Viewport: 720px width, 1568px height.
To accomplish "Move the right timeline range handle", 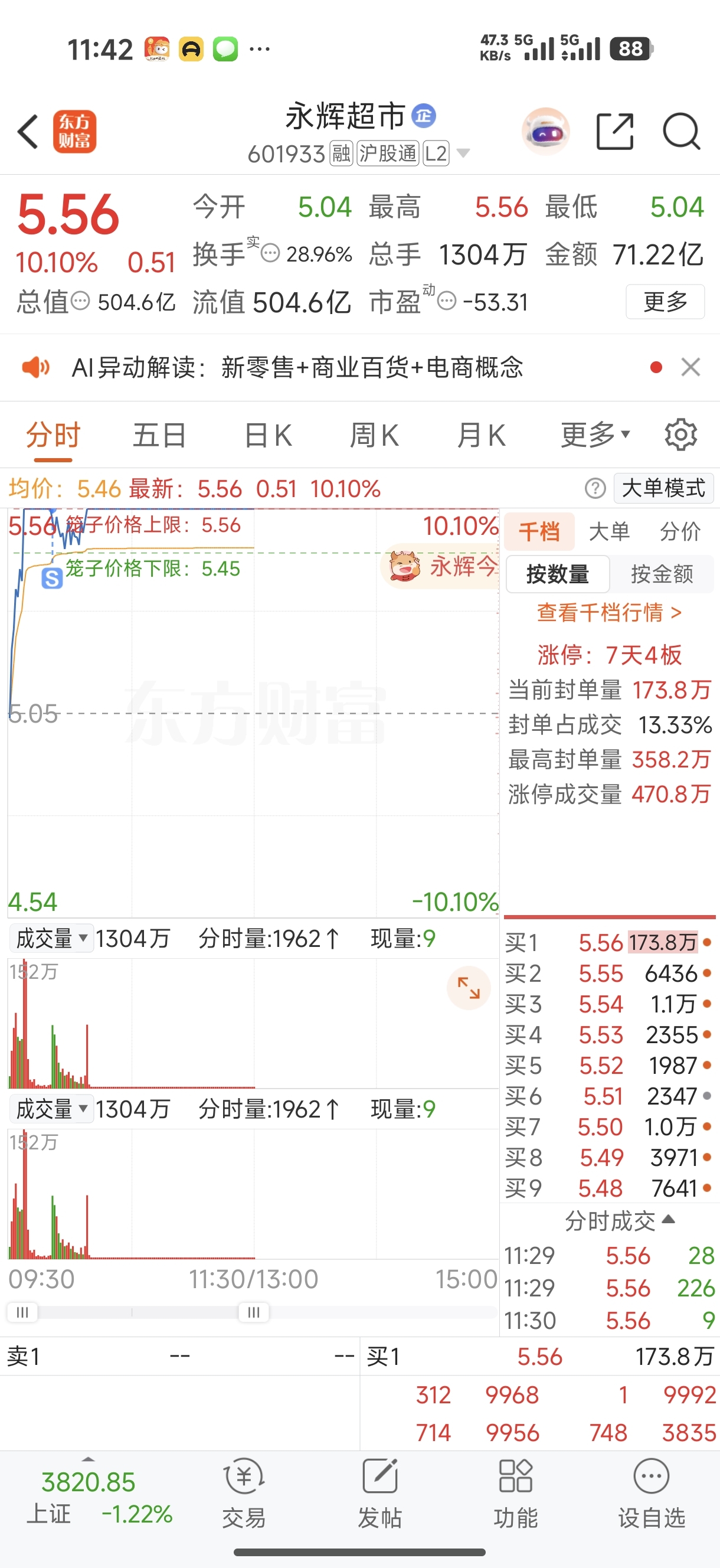I will pyautogui.click(x=254, y=1312).
